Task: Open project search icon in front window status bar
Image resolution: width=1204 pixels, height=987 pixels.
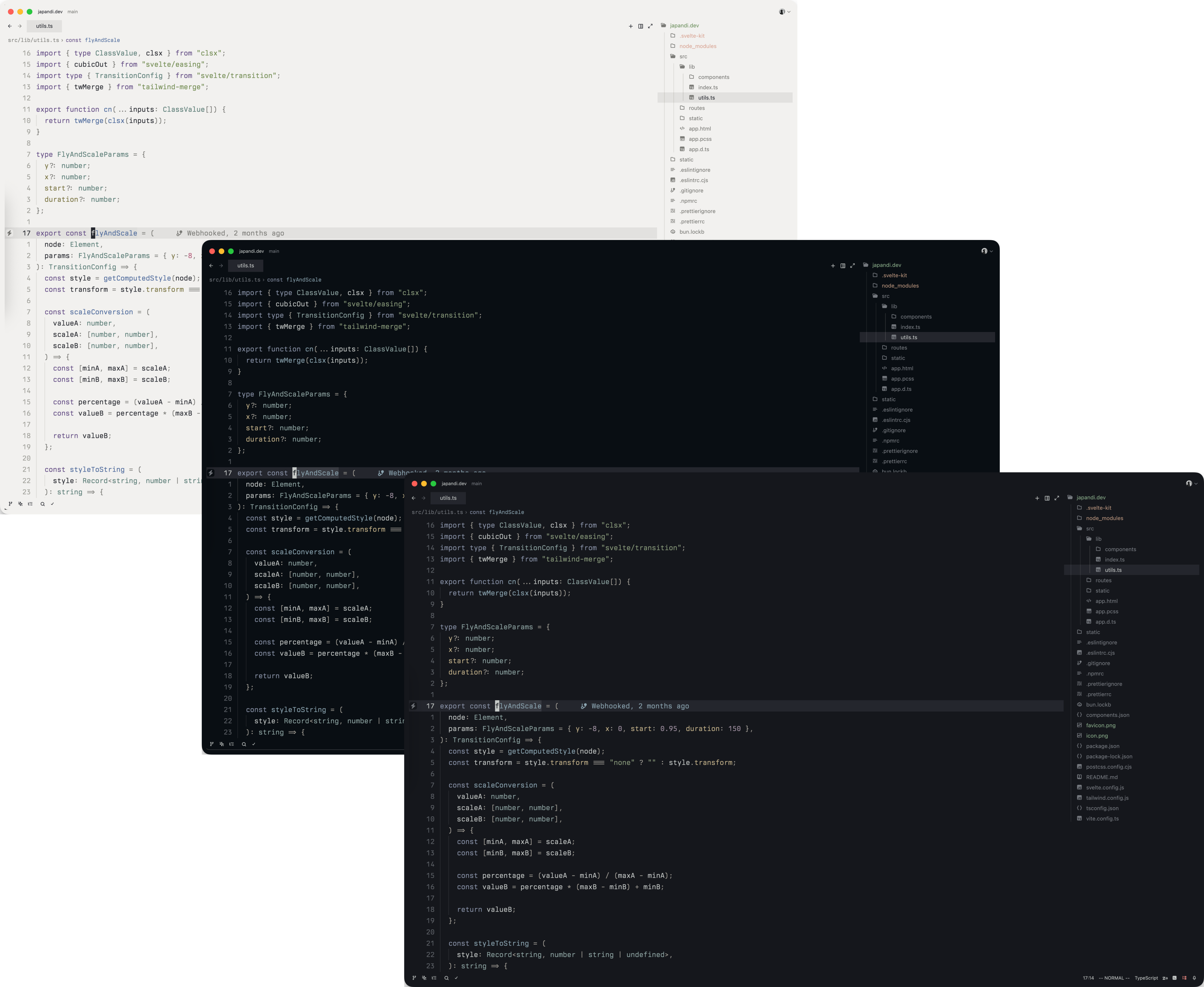Action: 447,978
